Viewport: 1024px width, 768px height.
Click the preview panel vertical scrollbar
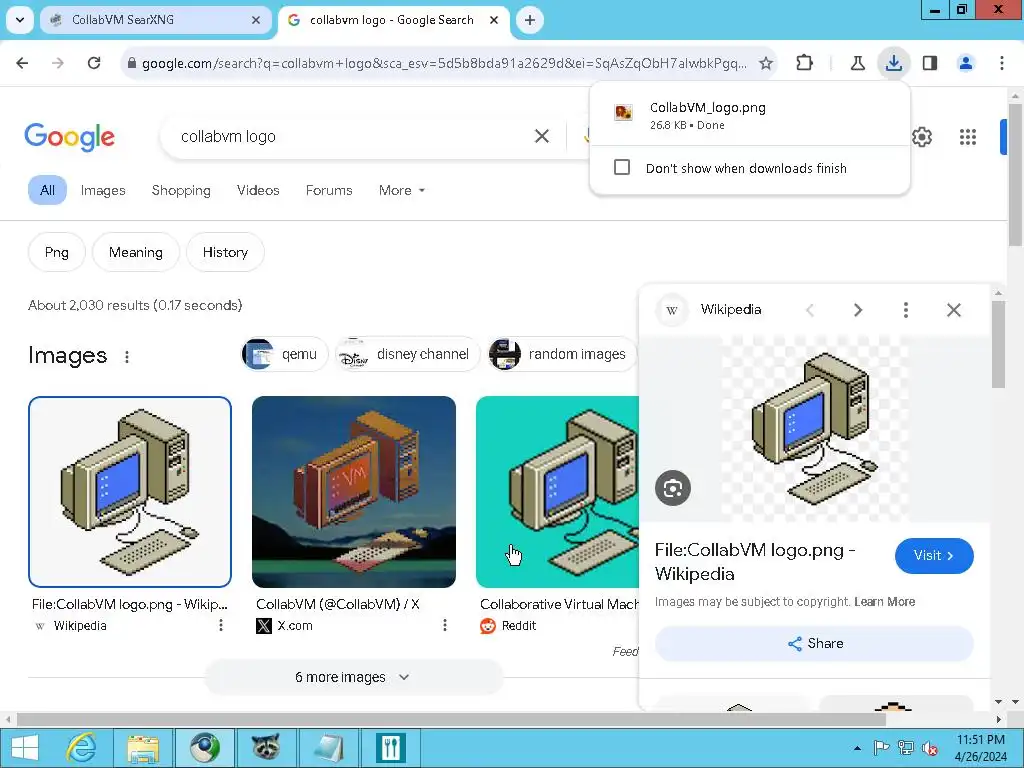point(997,344)
